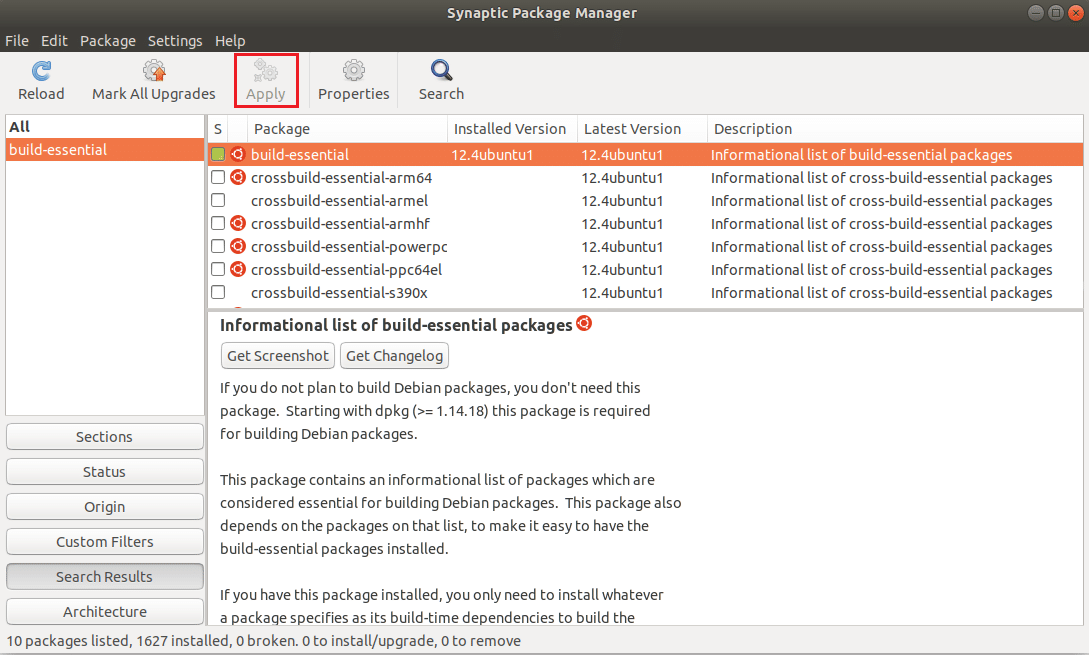Mark the crossbuild-essential-armel checkbox
Image resolution: width=1089 pixels, height=655 pixels.
[x=218, y=201]
